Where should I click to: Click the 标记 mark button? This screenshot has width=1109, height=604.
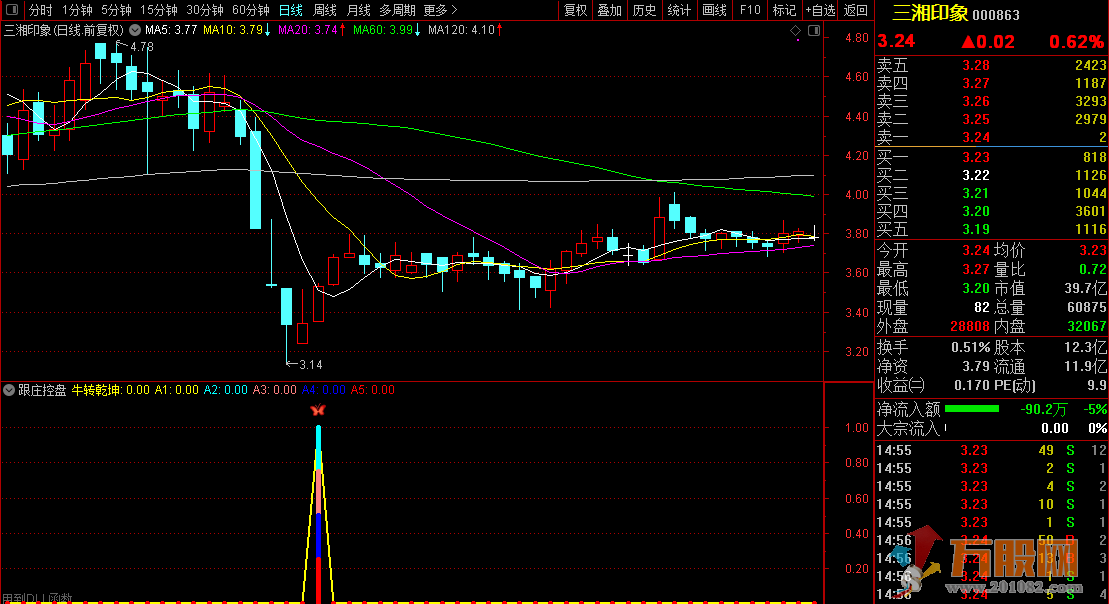coord(784,10)
